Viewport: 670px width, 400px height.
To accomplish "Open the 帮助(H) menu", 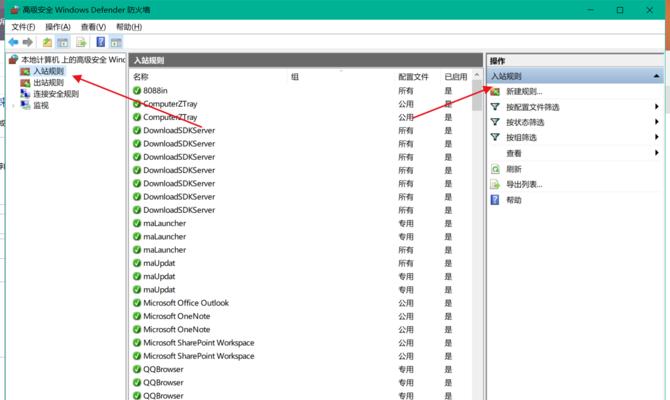I will tap(129, 27).
